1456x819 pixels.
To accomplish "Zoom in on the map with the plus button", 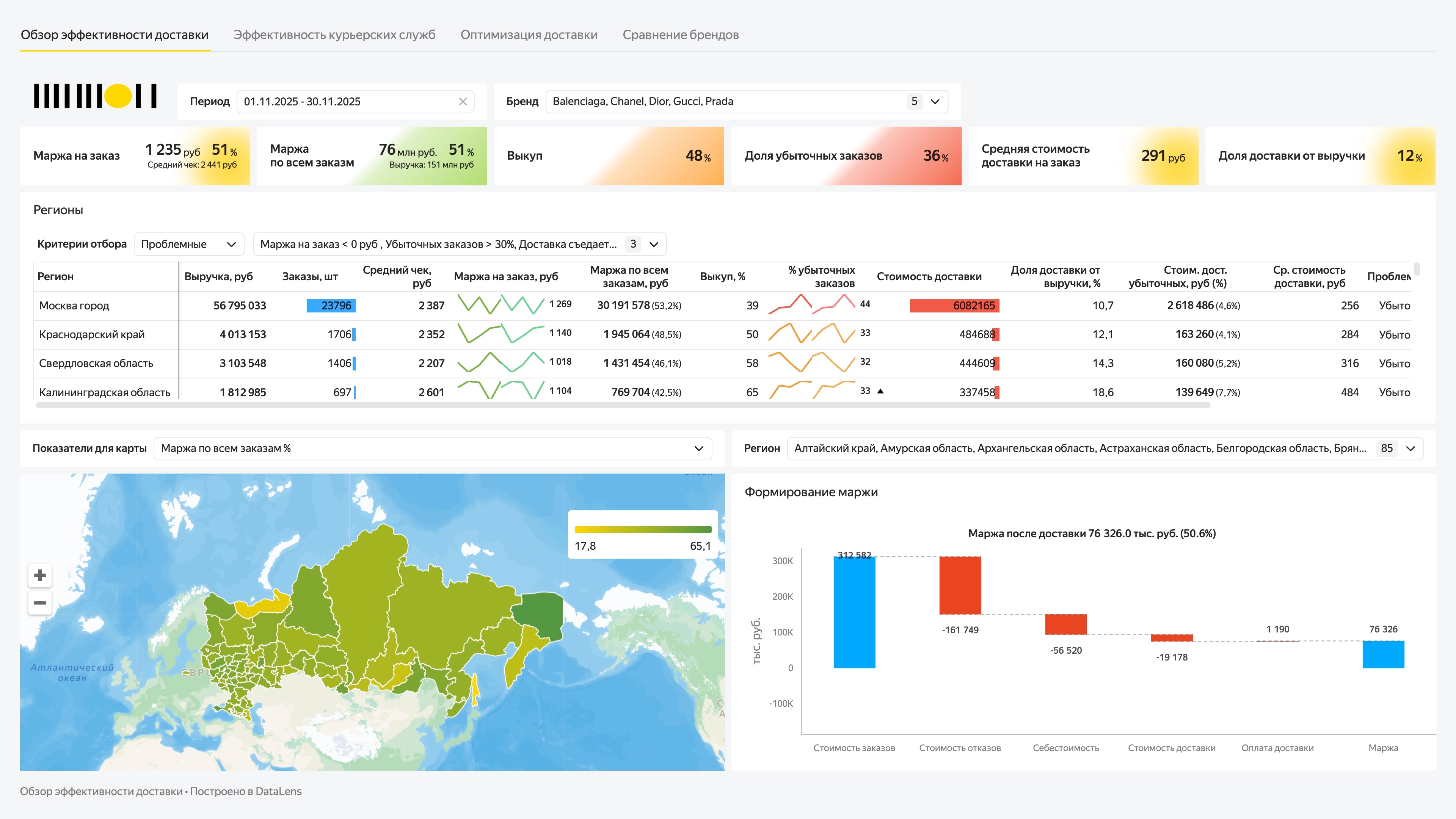I will [x=40, y=576].
